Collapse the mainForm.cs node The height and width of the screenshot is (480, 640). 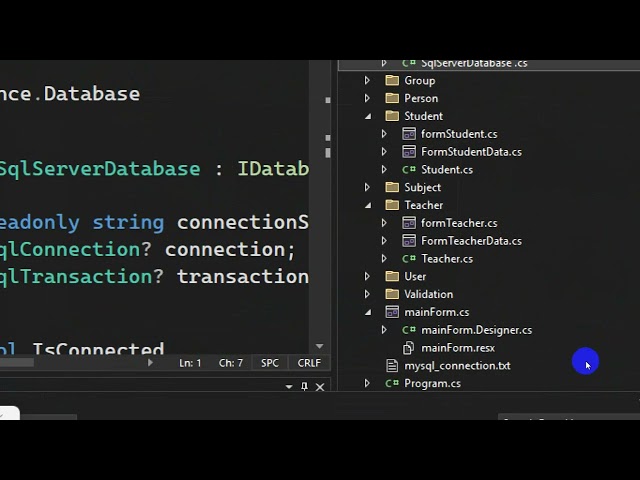[x=368, y=312]
